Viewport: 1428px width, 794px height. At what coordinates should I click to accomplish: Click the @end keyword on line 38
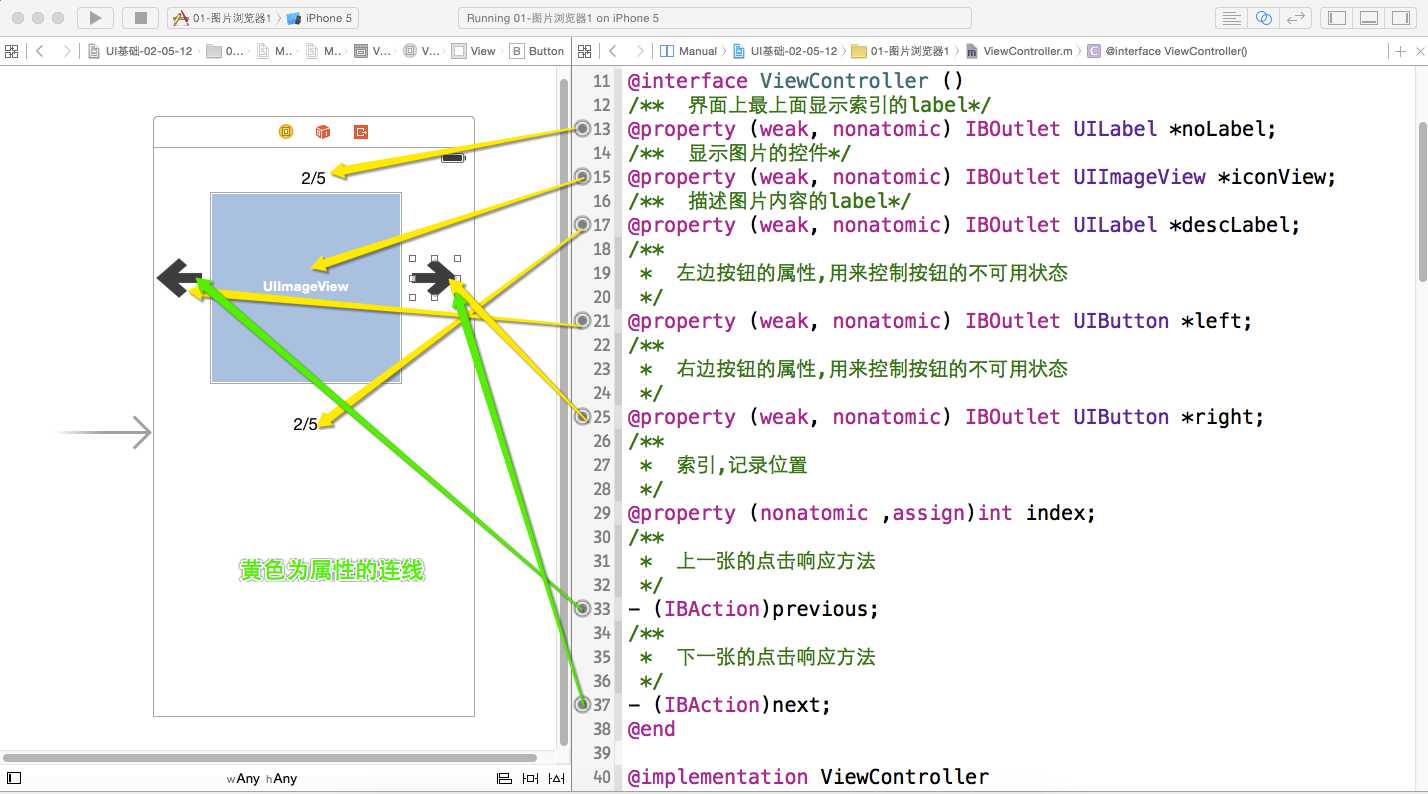point(652,729)
